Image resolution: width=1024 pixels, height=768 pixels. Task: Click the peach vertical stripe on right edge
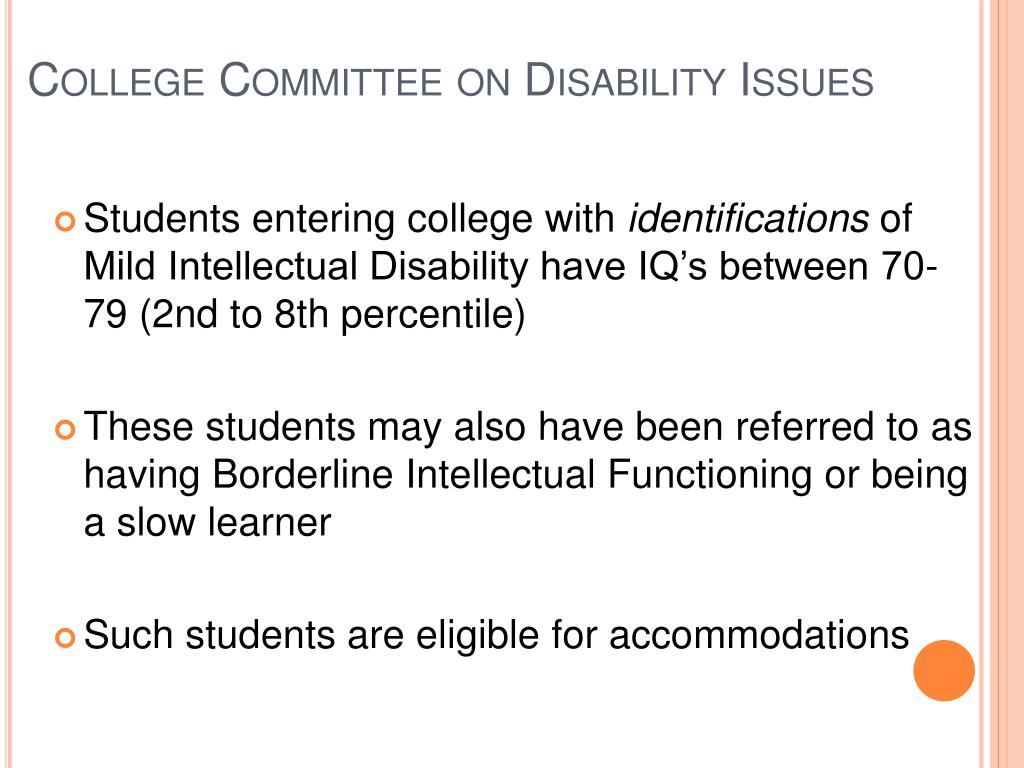coord(1003,384)
